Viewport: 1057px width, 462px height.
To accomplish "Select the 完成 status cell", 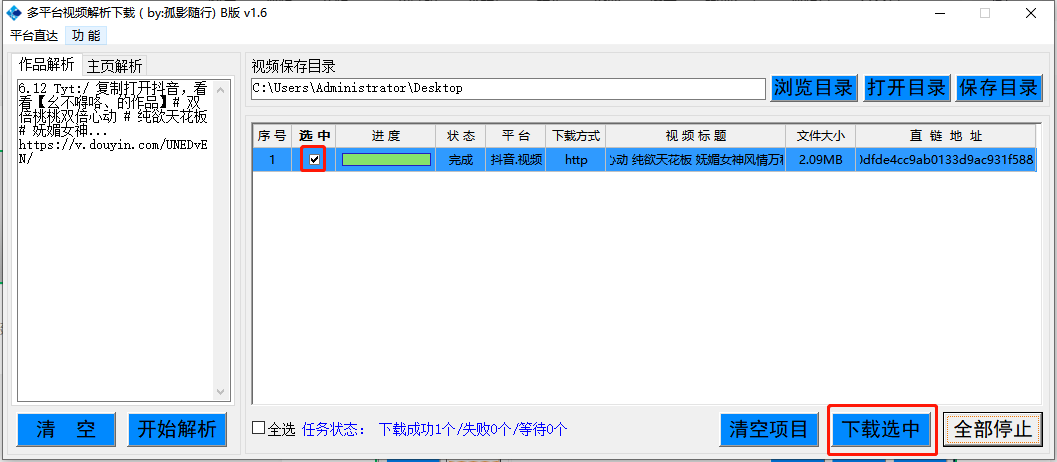I will (x=460, y=161).
